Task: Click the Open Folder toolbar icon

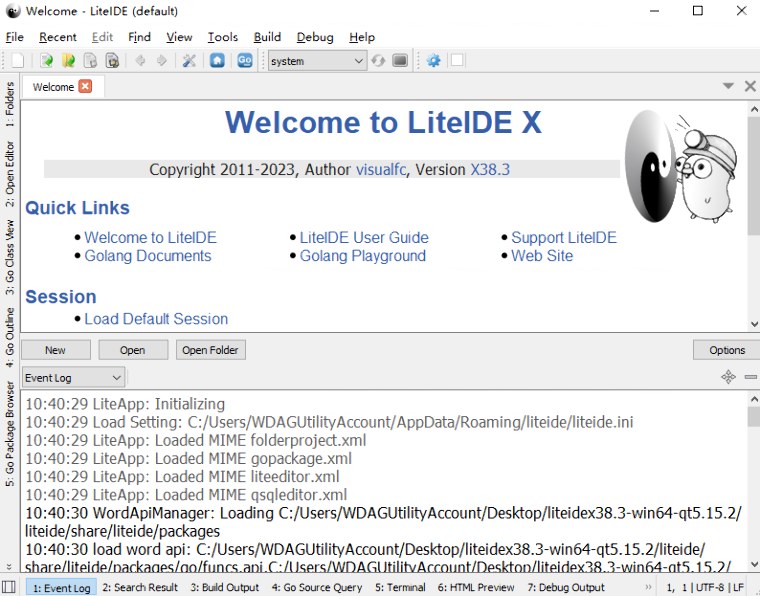Action: click(x=69, y=61)
